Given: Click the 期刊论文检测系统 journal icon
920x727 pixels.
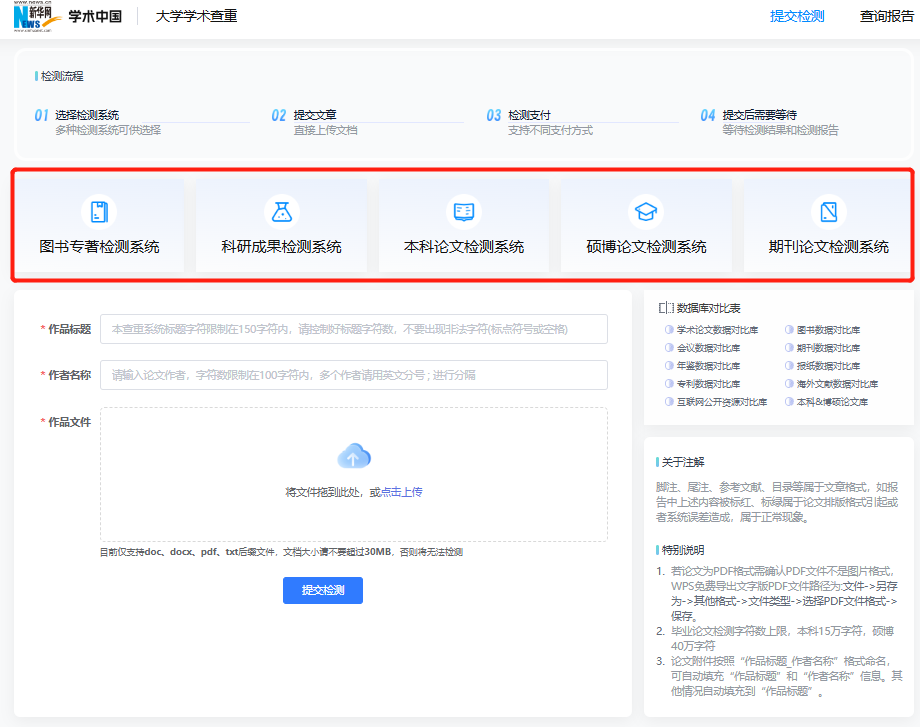Looking at the screenshot, I should coord(828,211).
